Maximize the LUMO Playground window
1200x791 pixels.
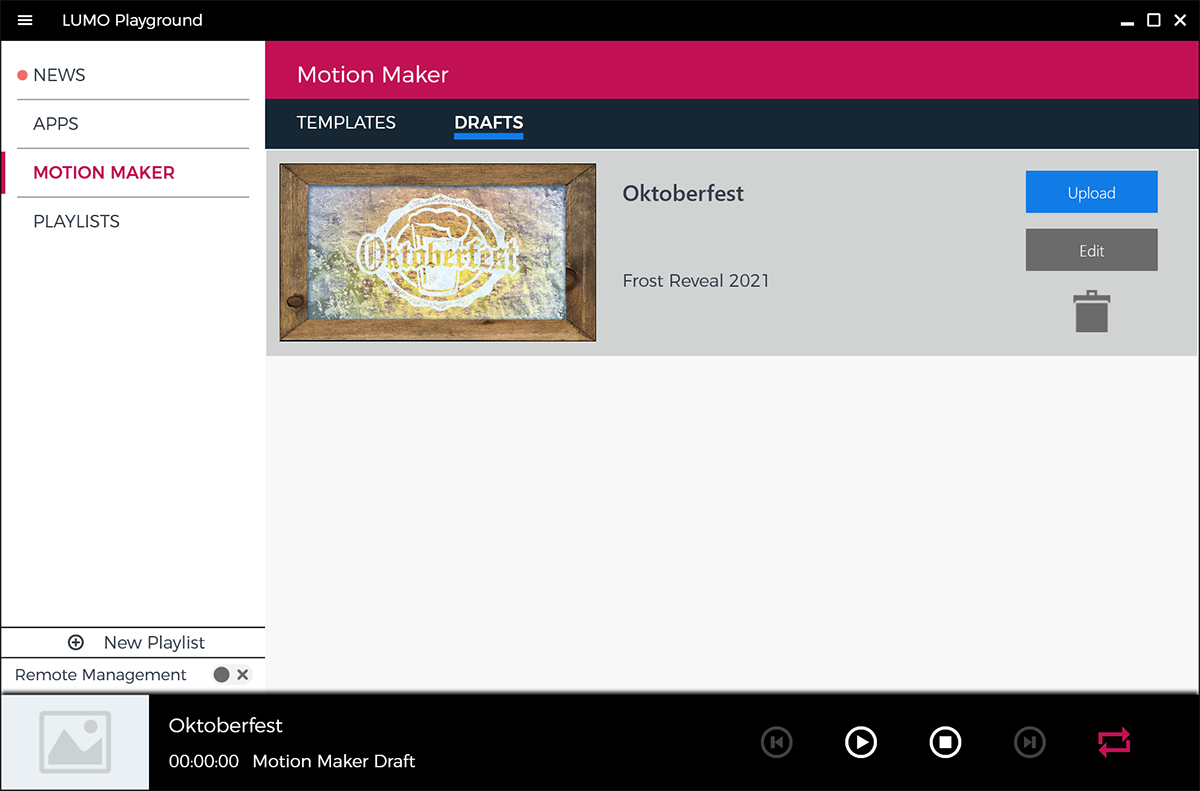click(1153, 20)
